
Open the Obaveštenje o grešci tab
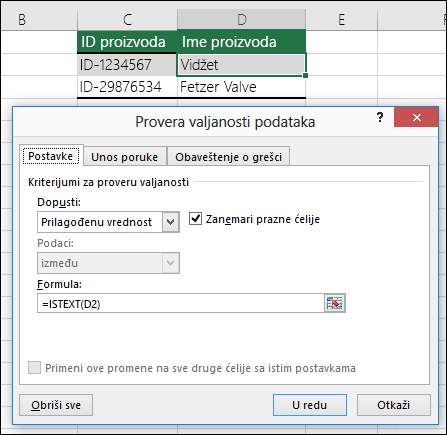[x=228, y=157]
